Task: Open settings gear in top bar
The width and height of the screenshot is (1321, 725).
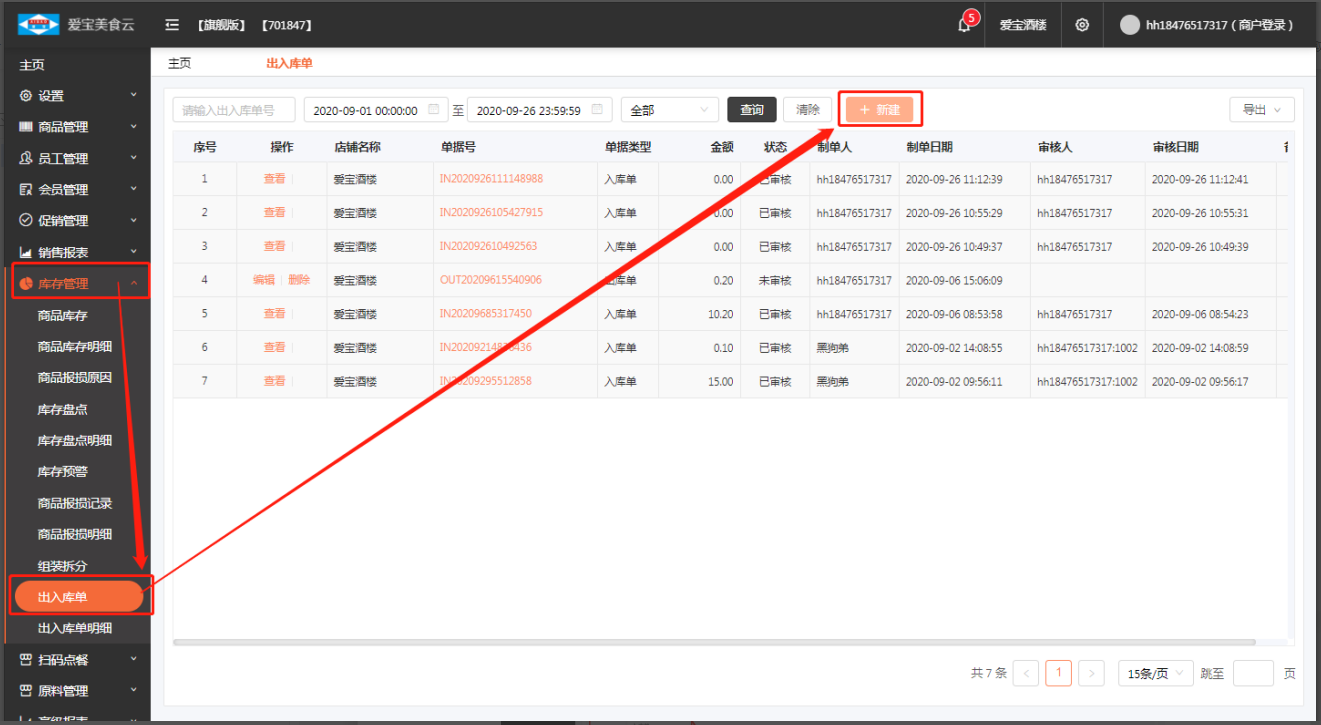Action: point(1082,25)
